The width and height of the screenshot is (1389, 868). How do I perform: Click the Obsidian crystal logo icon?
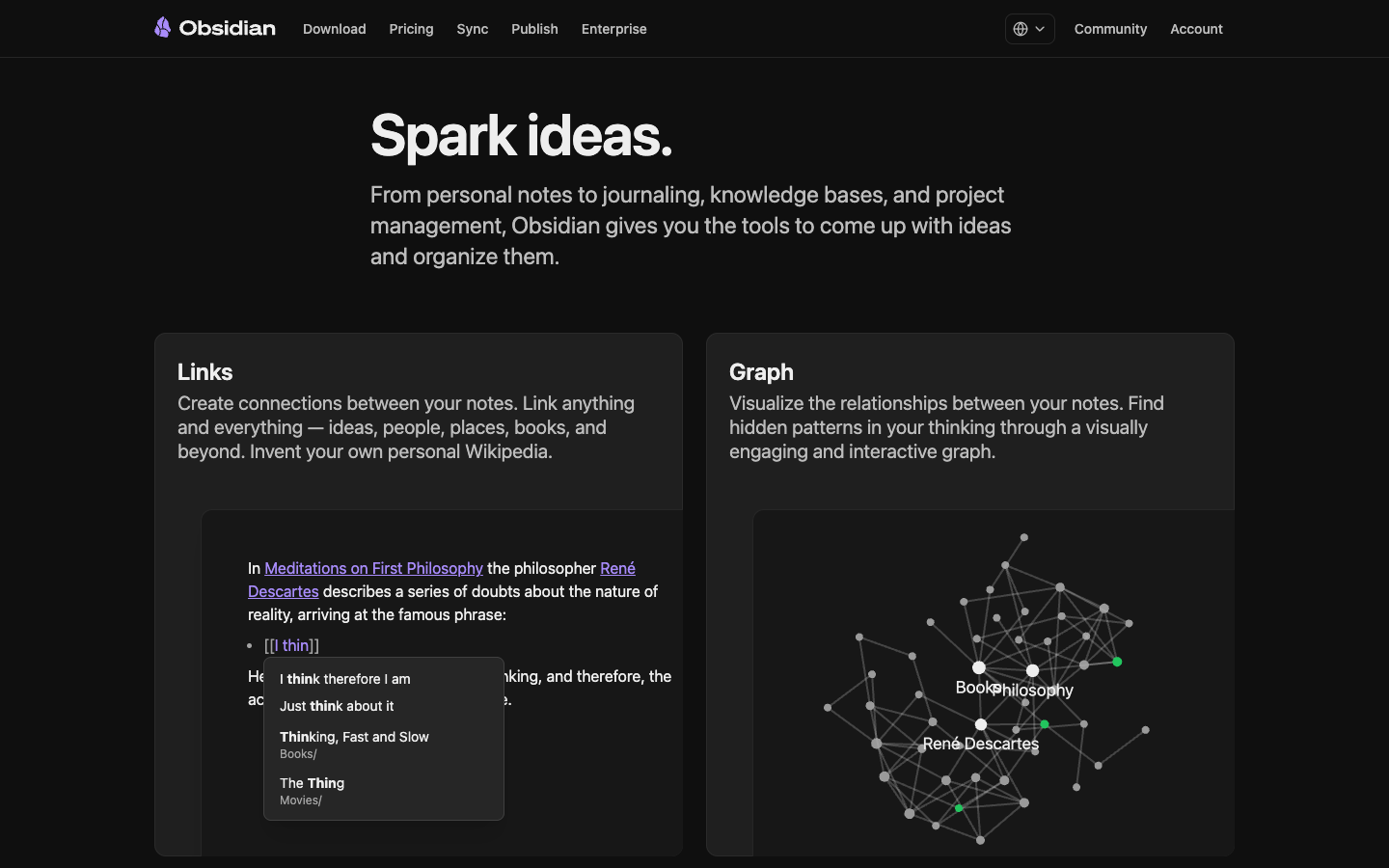click(x=163, y=28)
